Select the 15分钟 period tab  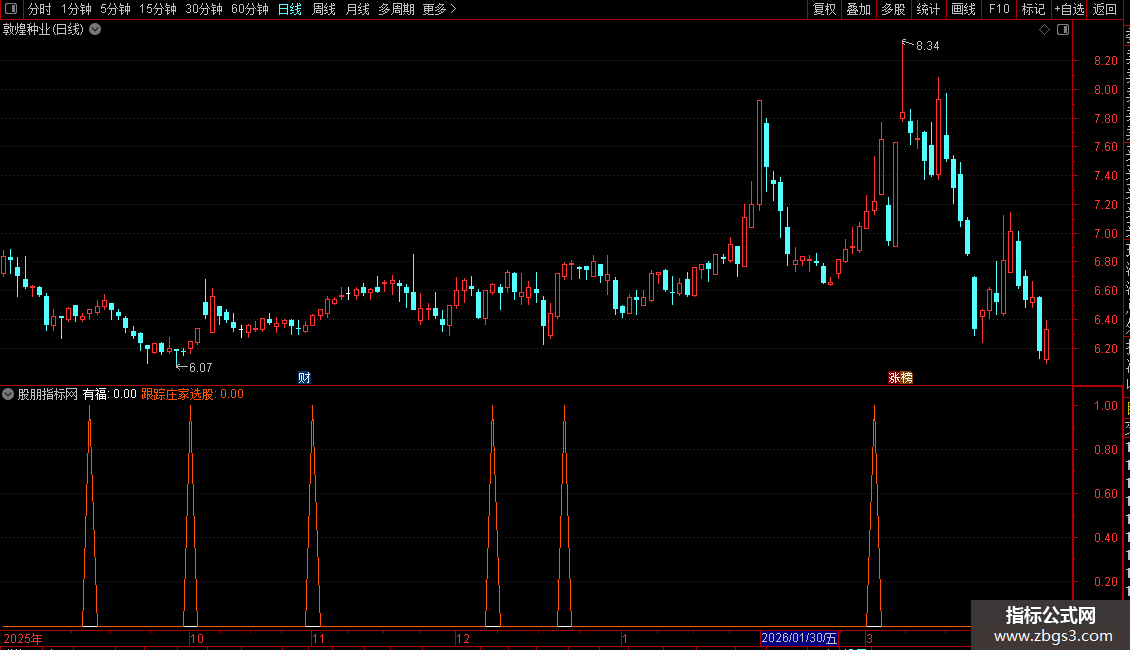click(x=158, y=9)
